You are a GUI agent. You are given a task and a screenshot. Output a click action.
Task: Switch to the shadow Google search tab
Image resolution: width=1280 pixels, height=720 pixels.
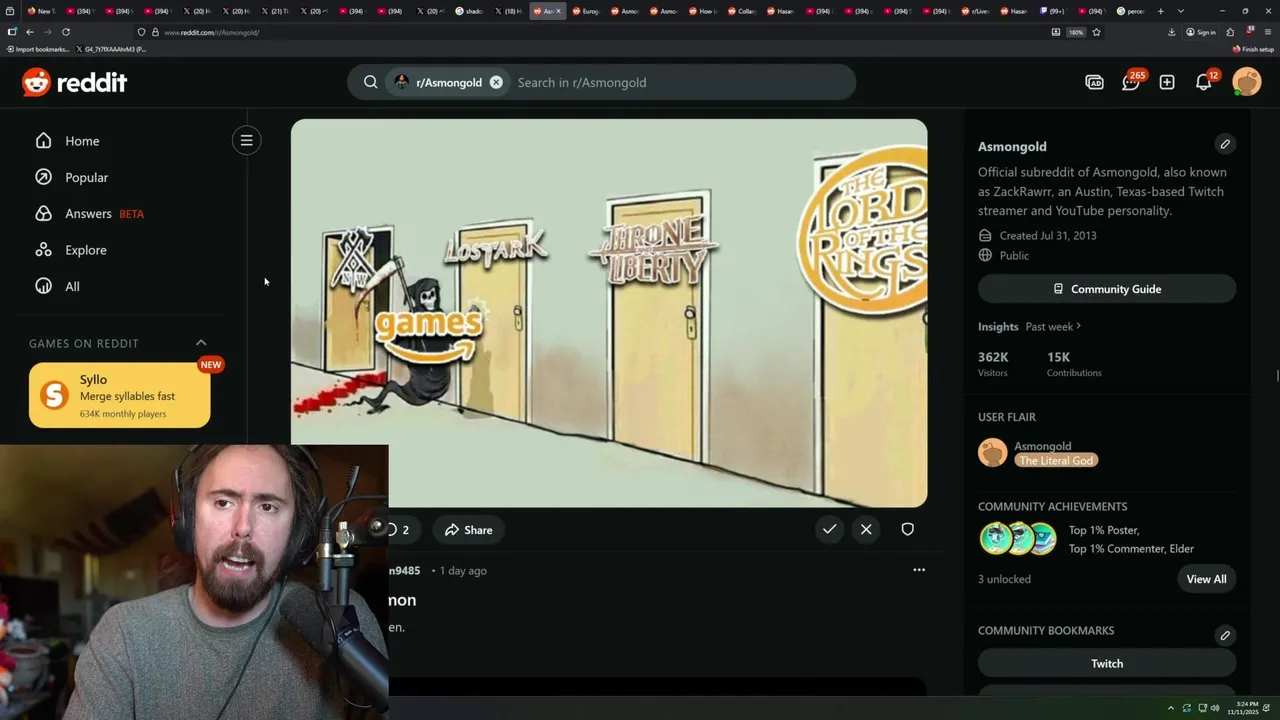coord(470,11)
